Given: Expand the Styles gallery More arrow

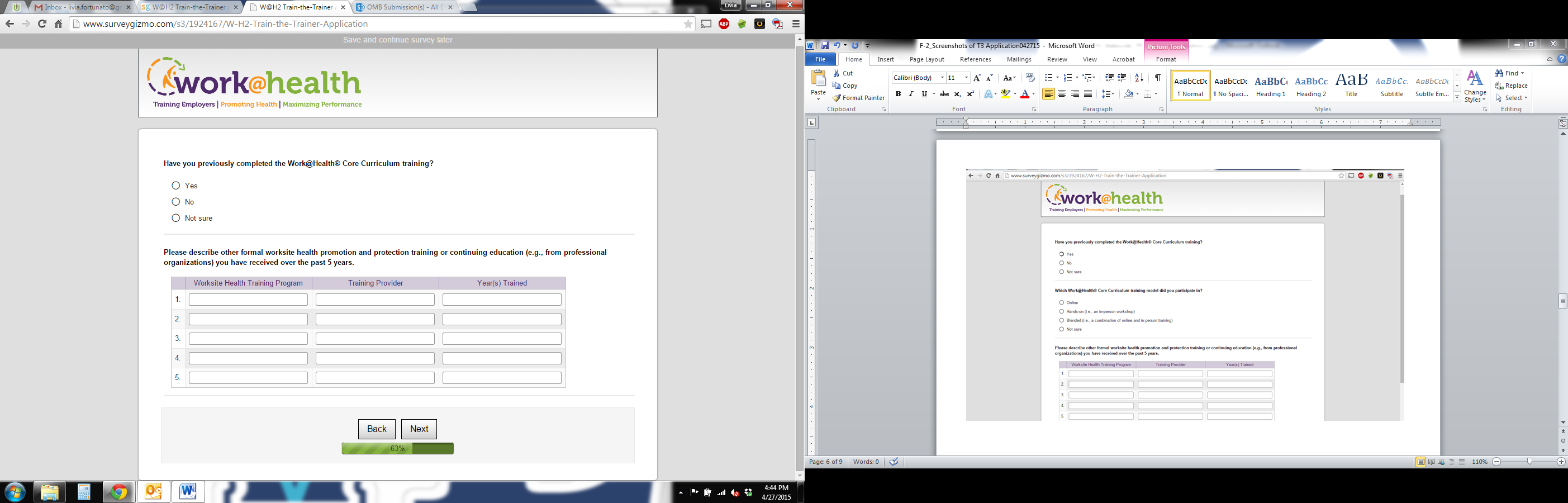Looking at the screenshot, I should 1457,97.
